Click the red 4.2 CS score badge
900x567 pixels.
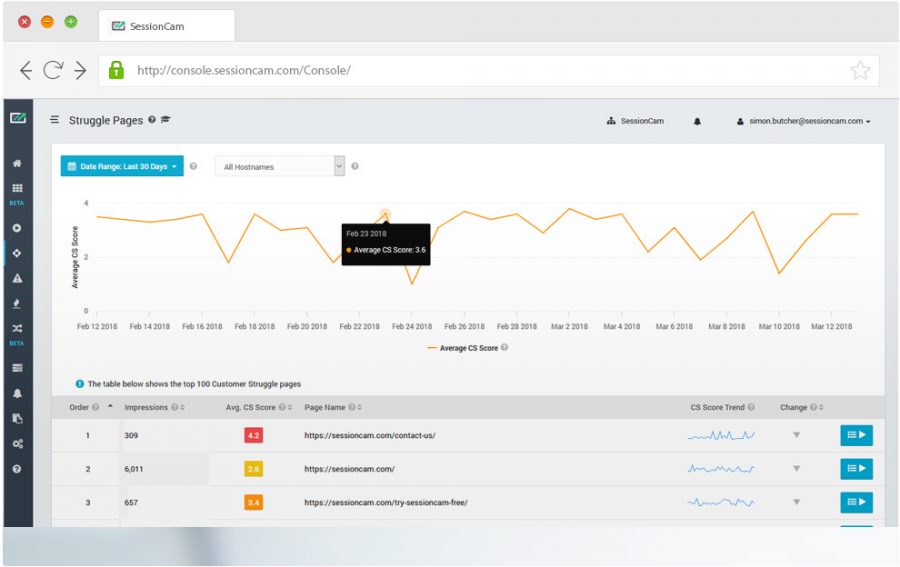pos(253,436)
